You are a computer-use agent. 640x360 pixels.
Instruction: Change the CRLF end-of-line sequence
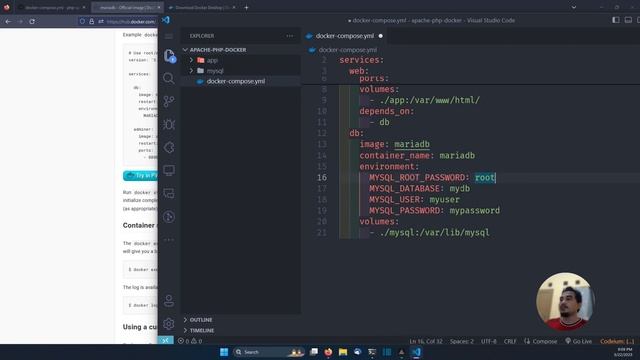510,341
